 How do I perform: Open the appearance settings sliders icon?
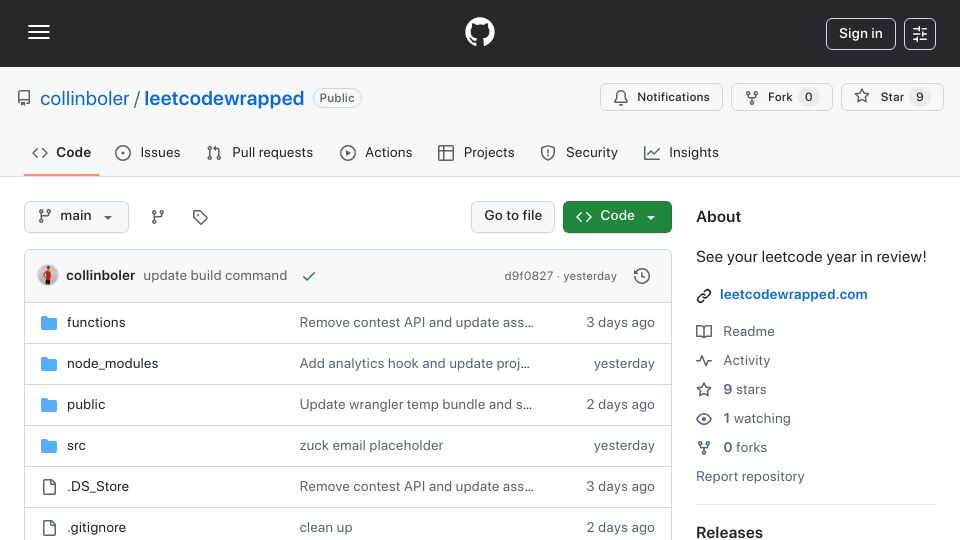pyautogui.click(x=920, y=34)
